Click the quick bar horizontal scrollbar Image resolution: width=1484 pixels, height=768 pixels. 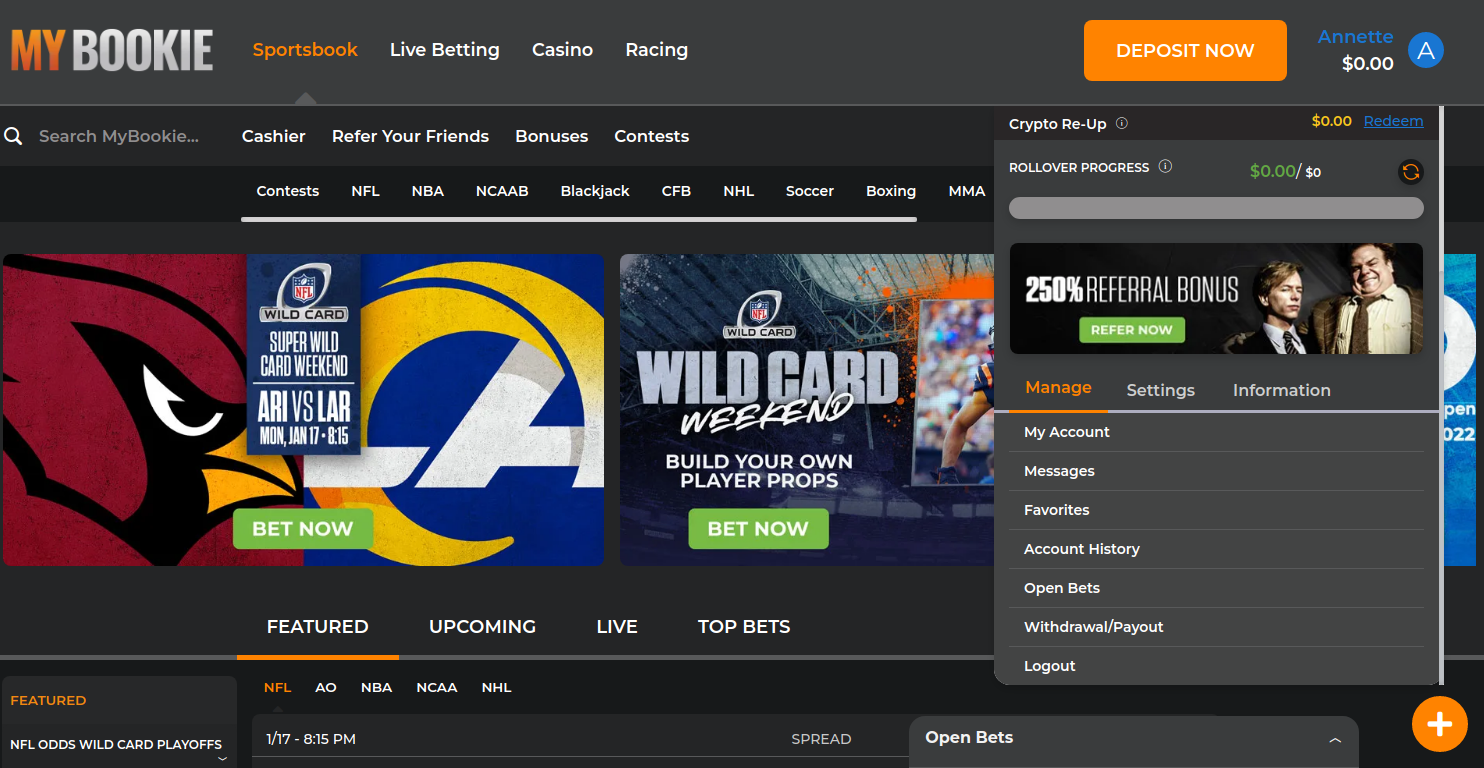pos(579,219)
